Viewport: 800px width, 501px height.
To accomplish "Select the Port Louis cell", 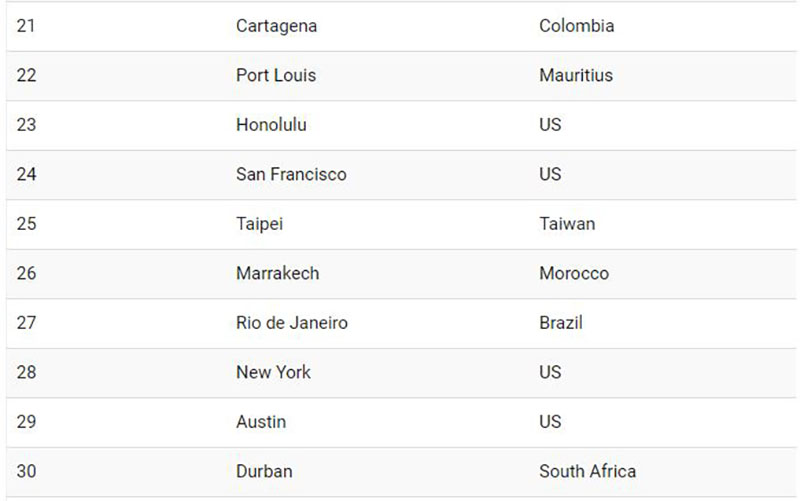I will click(x=276, y=75).
